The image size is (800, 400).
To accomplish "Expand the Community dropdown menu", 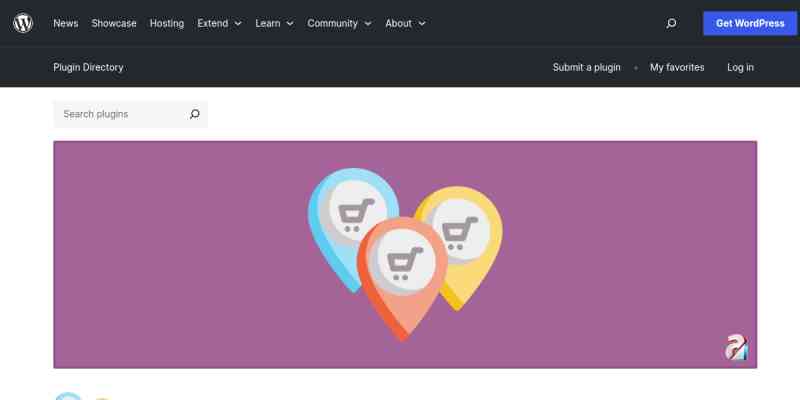I will tap(339, 23).
